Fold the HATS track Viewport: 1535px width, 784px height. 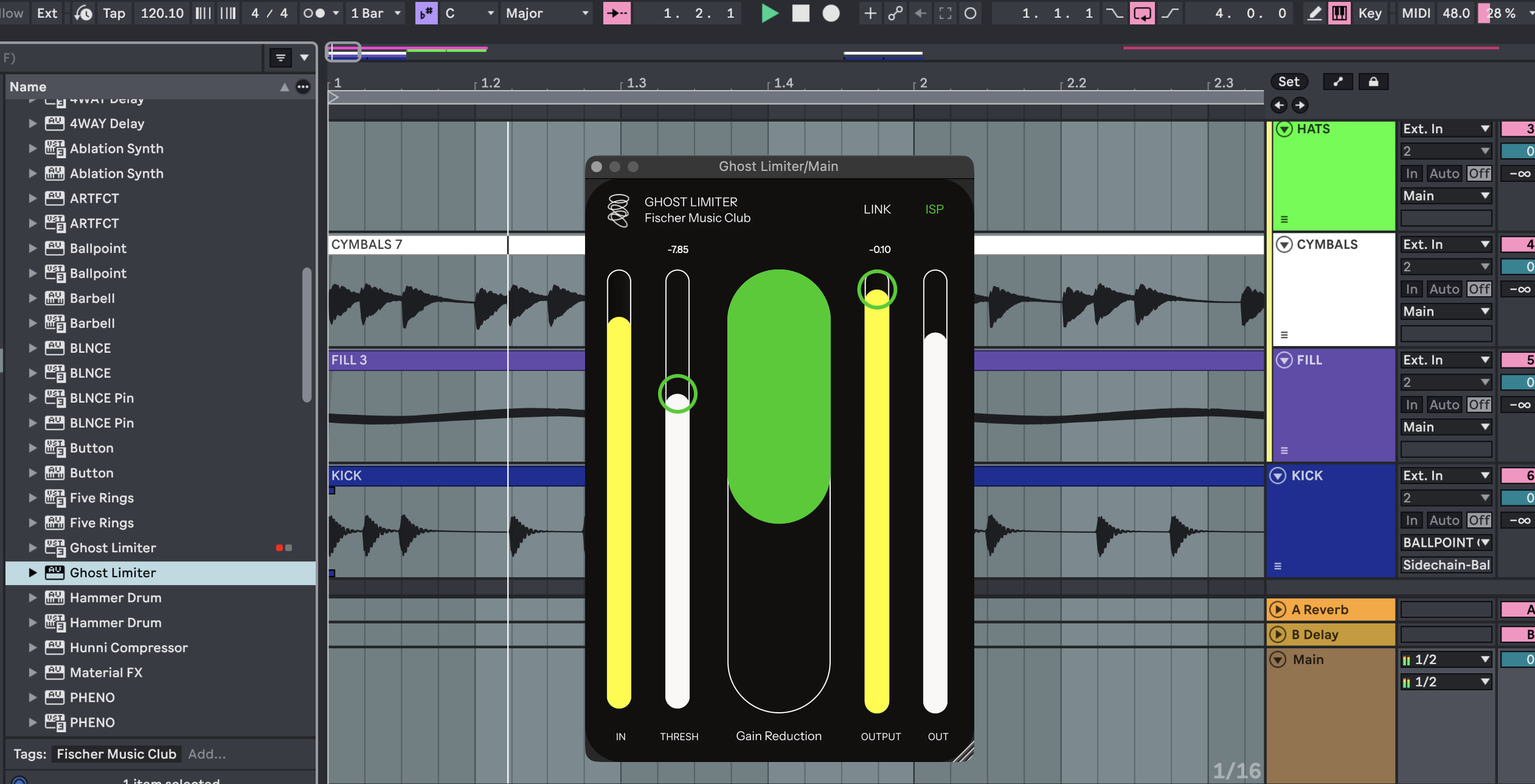[1284, 129]
